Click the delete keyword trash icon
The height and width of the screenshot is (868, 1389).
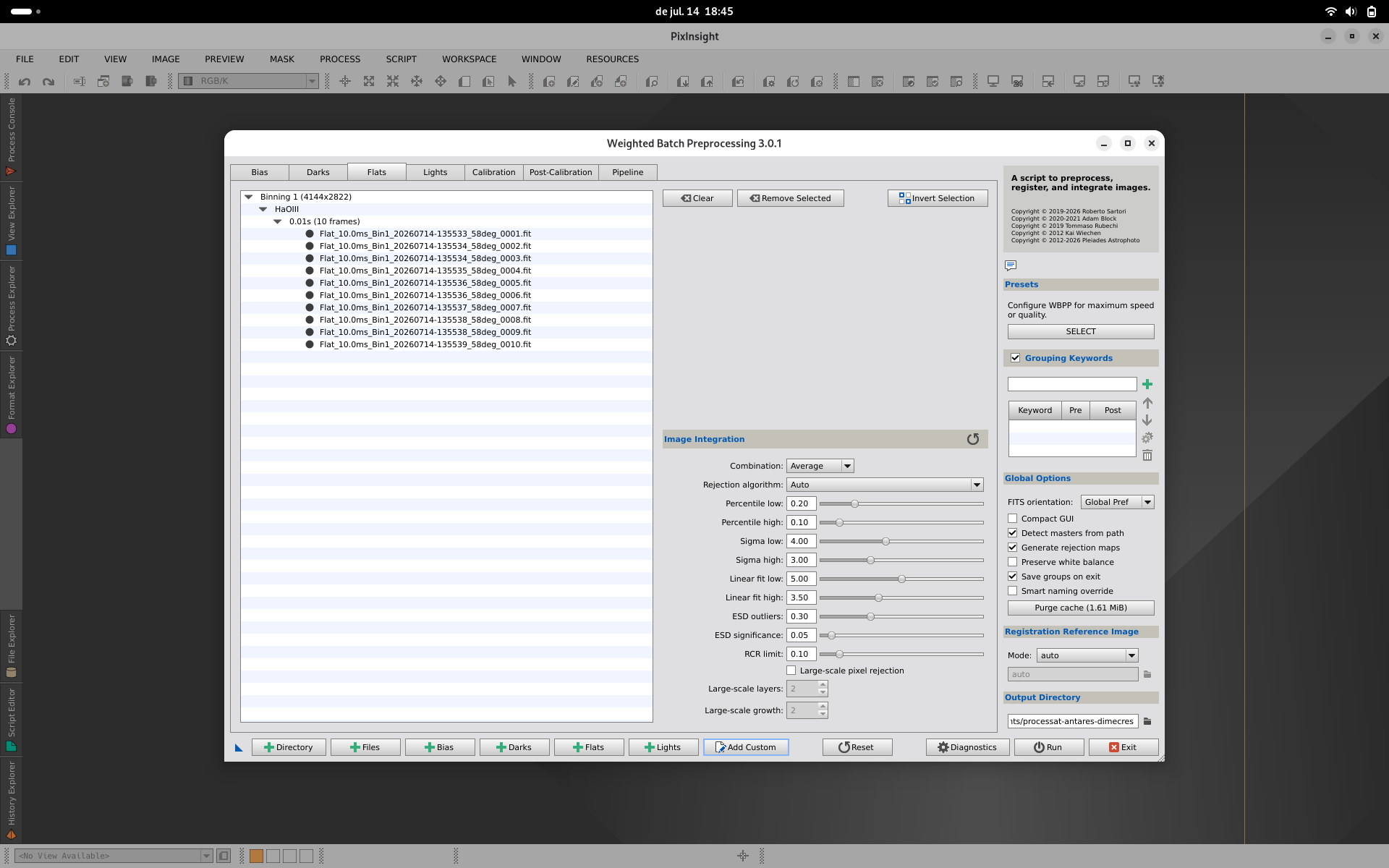click(x=1147, y=455)
